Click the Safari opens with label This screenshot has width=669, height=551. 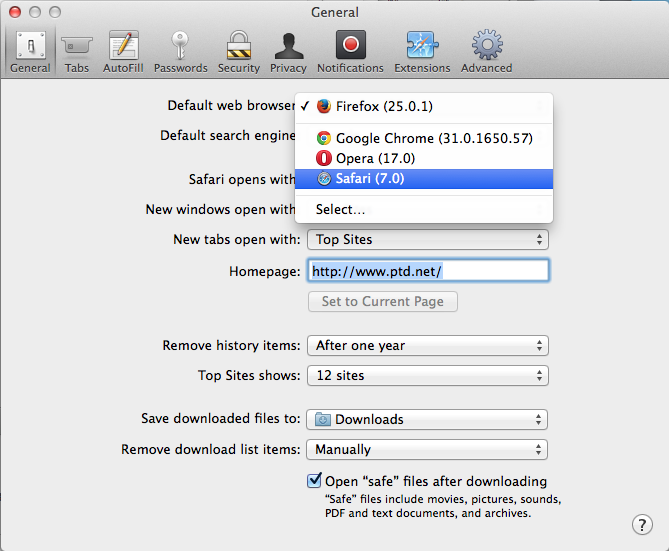pyautogui.click(x=242, y=179)
